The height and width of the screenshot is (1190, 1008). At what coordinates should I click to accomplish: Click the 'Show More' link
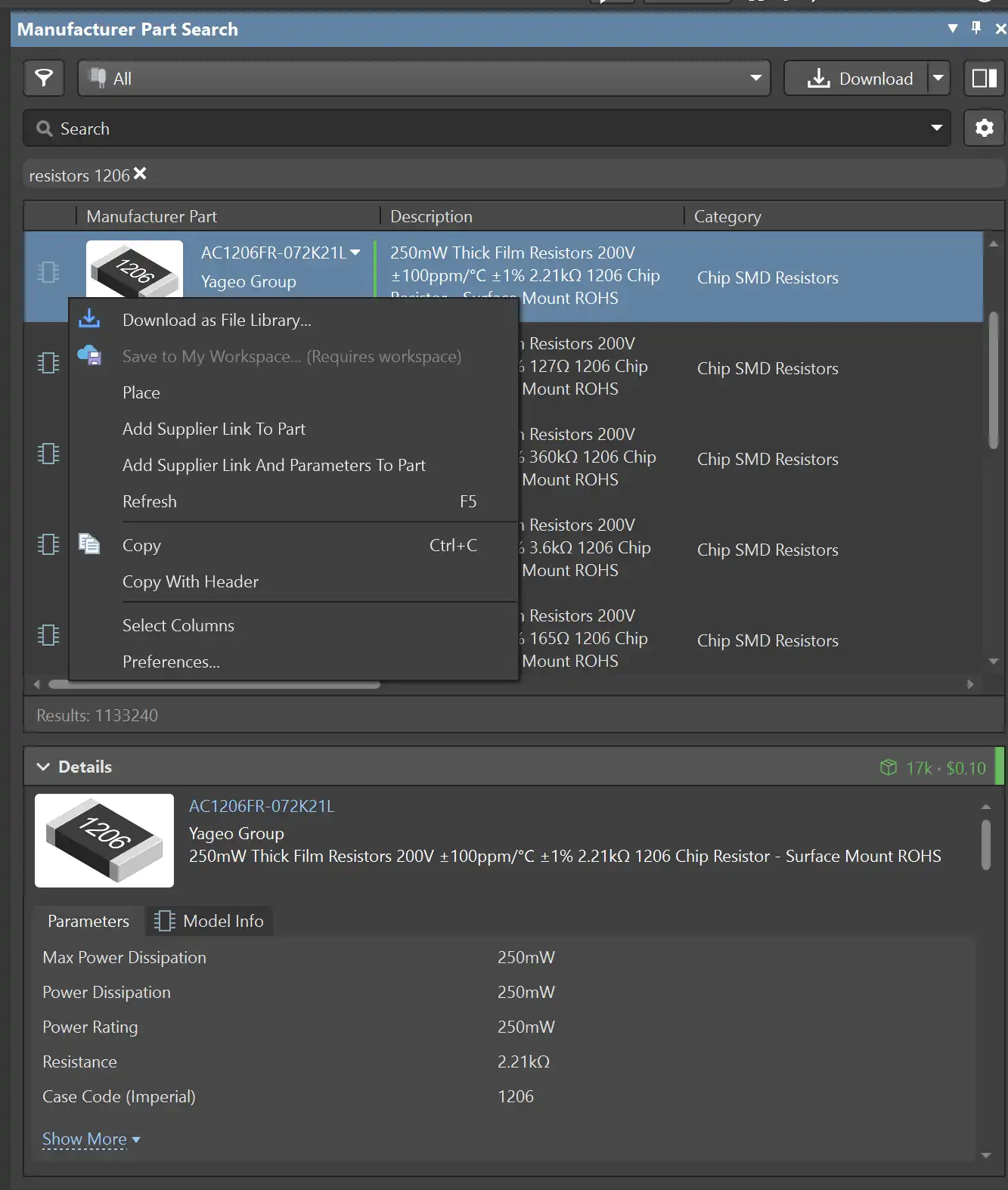[85, 1139]
